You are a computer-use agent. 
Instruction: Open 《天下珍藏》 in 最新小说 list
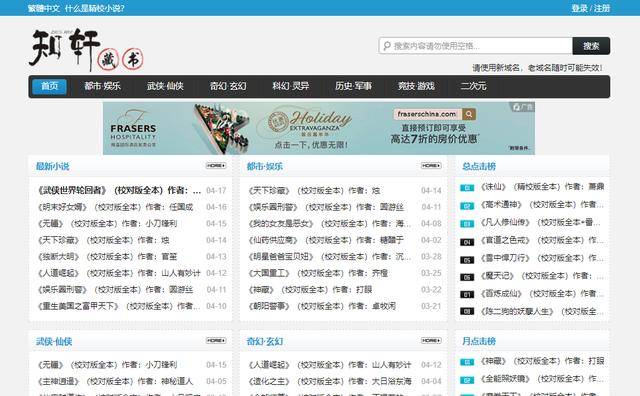pos(103,240)
